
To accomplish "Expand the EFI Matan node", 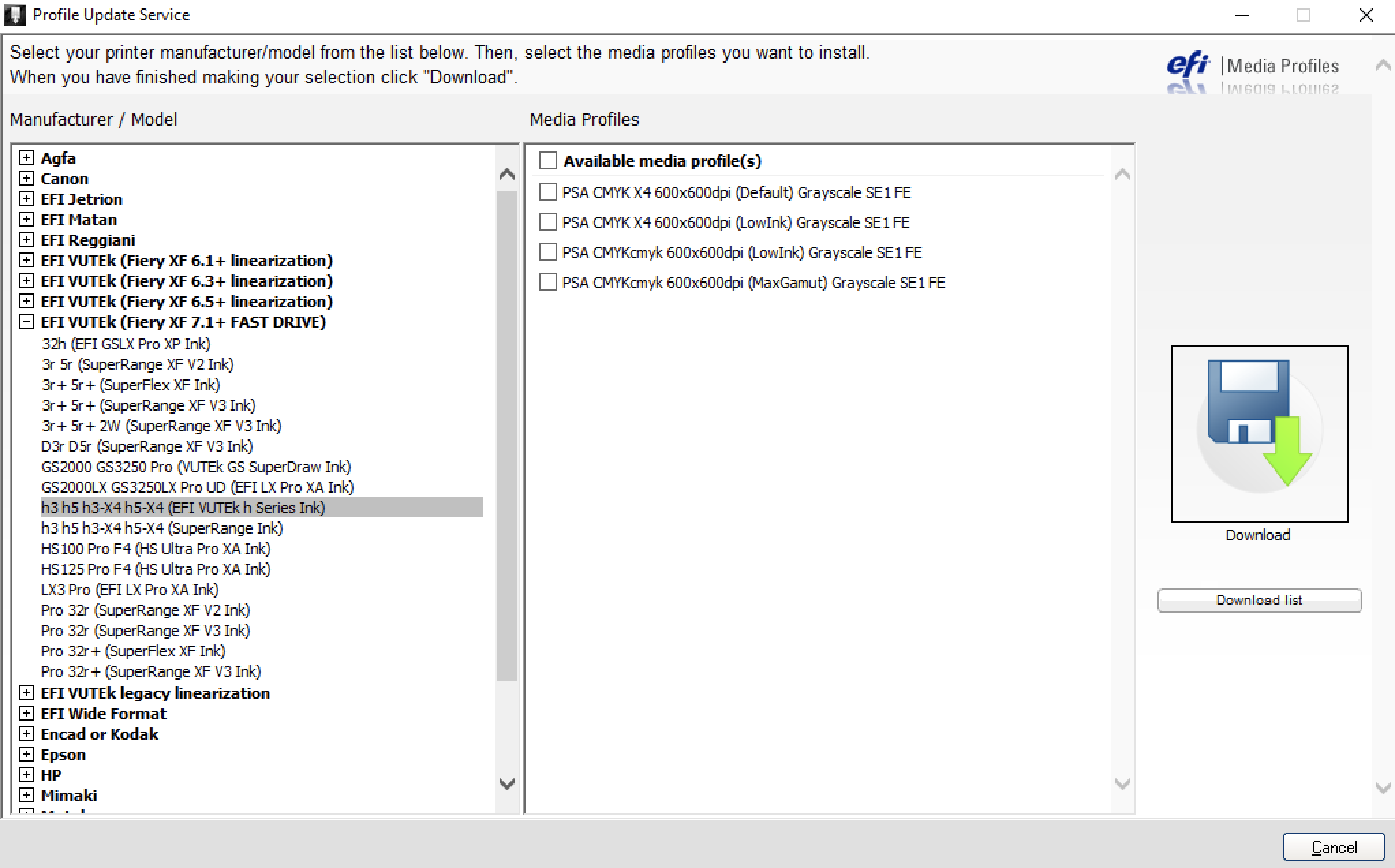I will tap(27, 219).
